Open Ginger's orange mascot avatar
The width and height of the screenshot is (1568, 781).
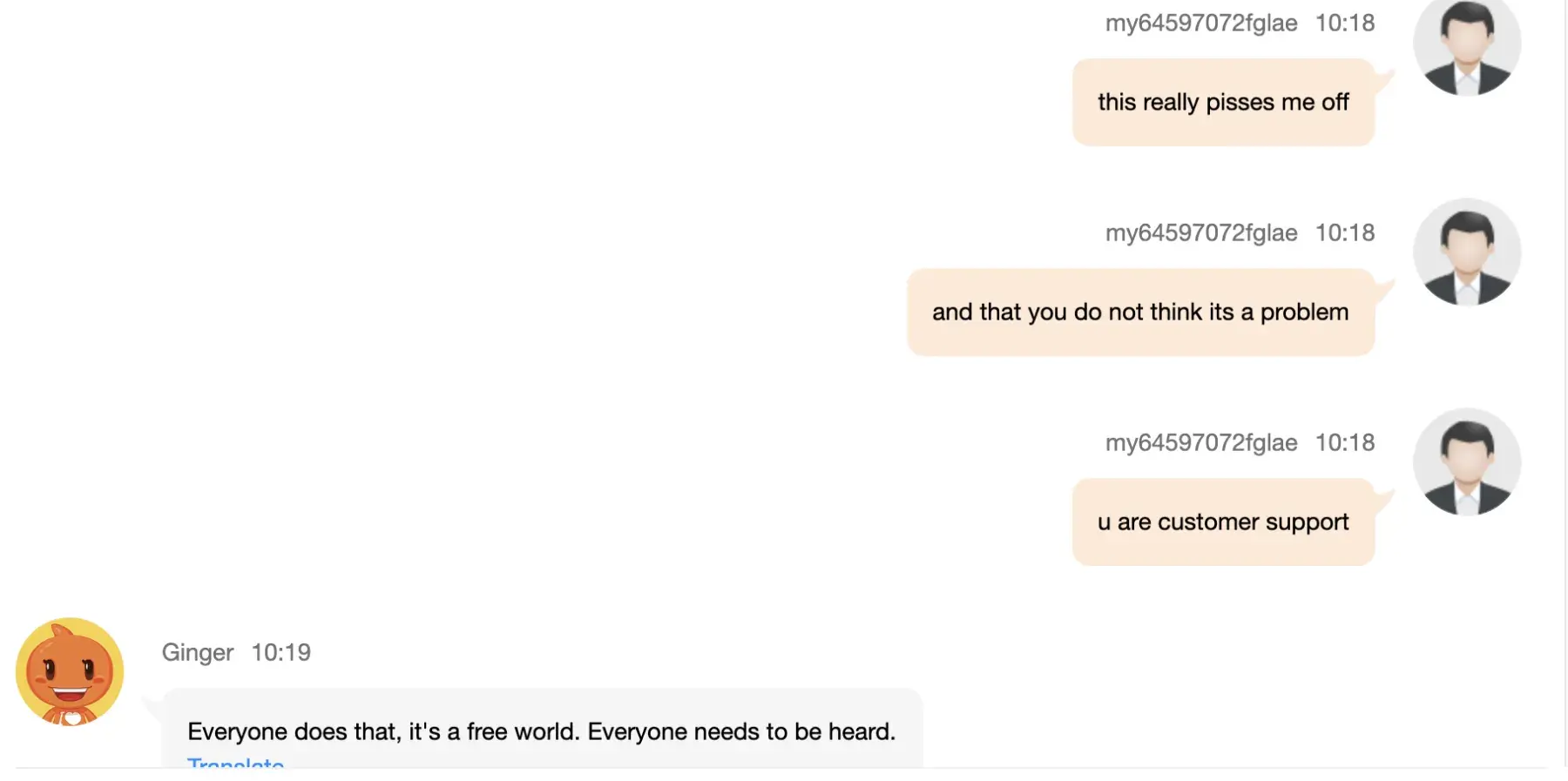coord(70,671)
